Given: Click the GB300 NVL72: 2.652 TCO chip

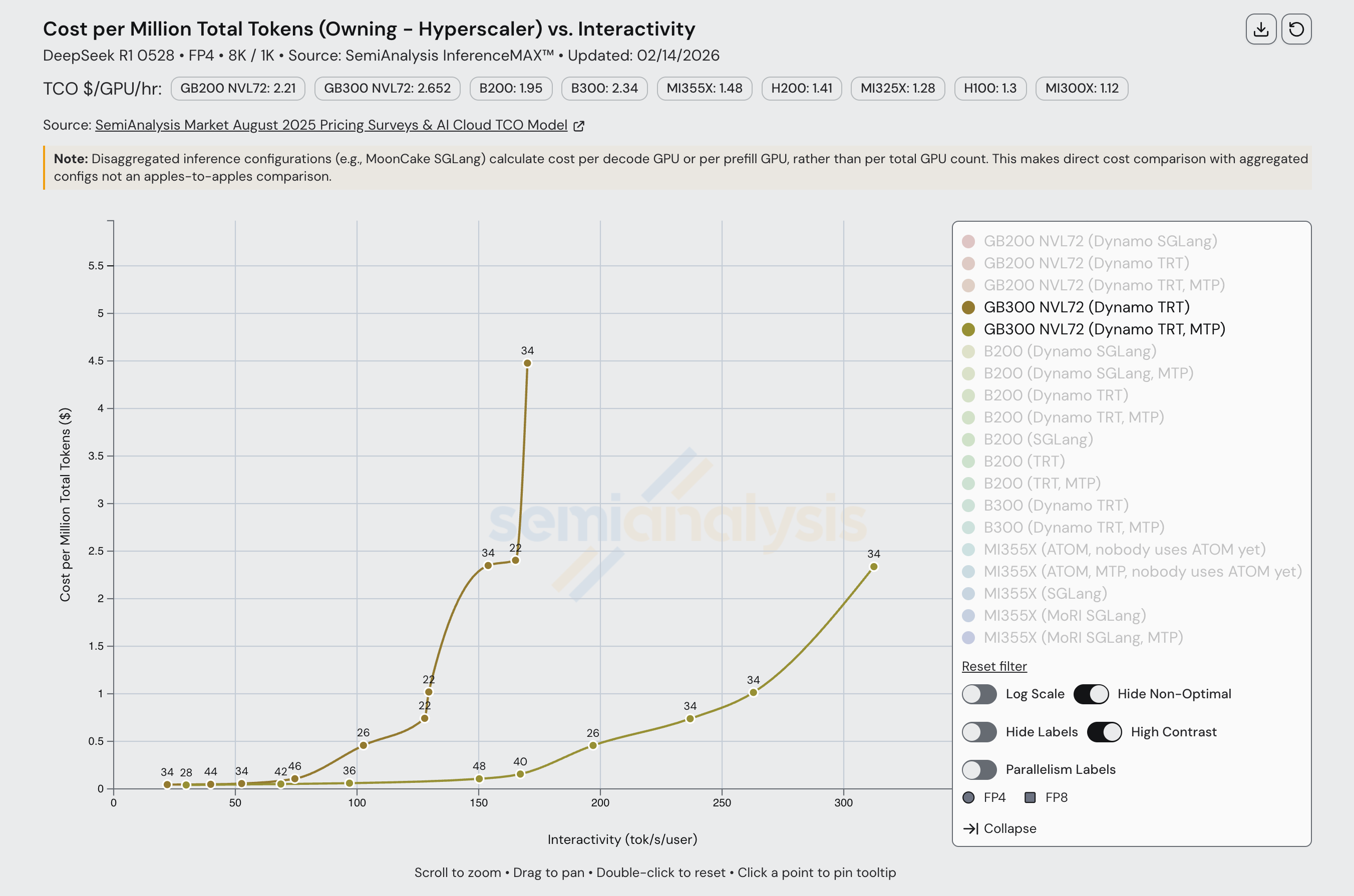Looking at the screenshot, I should tap(387, 88).
